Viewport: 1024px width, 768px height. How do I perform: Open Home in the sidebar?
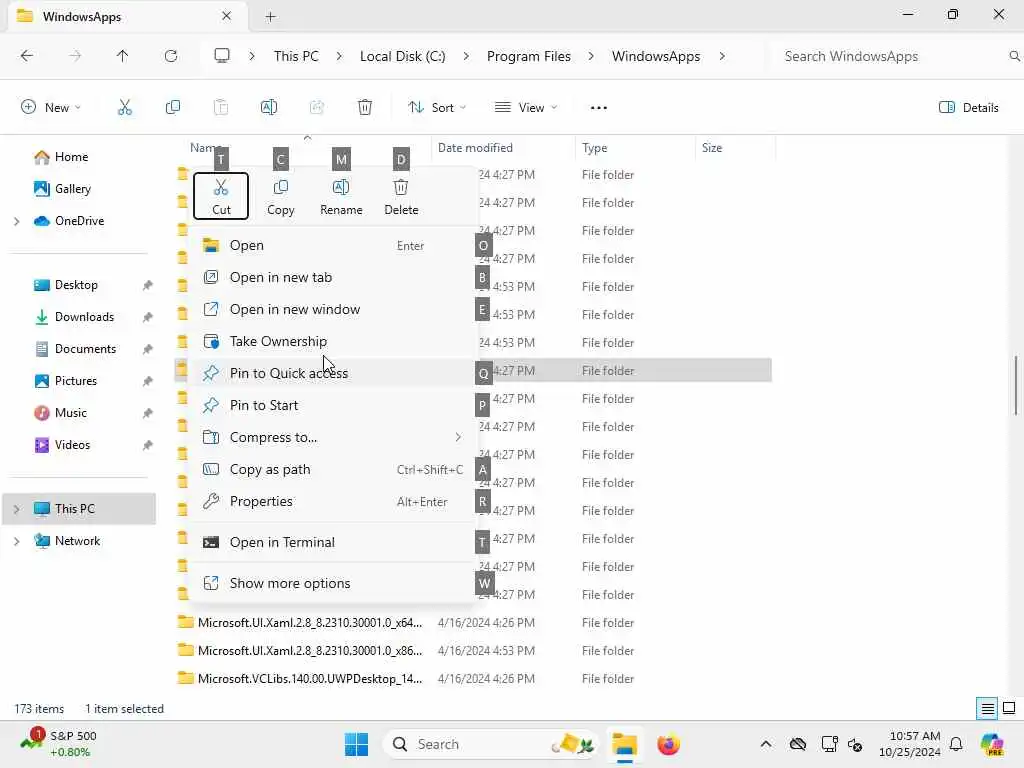[x=61, y=157]
